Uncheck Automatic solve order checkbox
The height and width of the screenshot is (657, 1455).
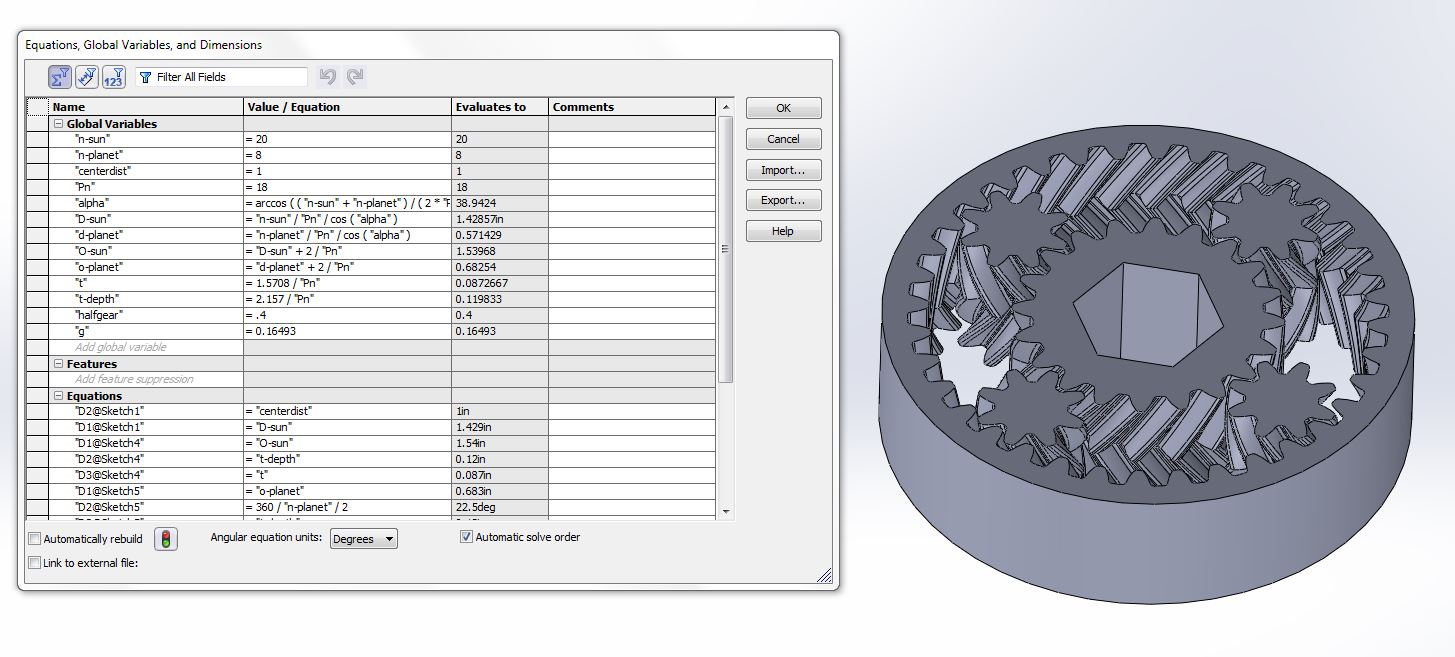point(466,537)
